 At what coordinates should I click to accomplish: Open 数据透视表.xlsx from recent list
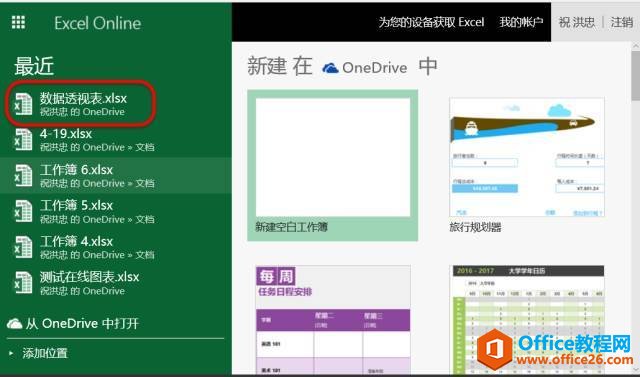83,104
